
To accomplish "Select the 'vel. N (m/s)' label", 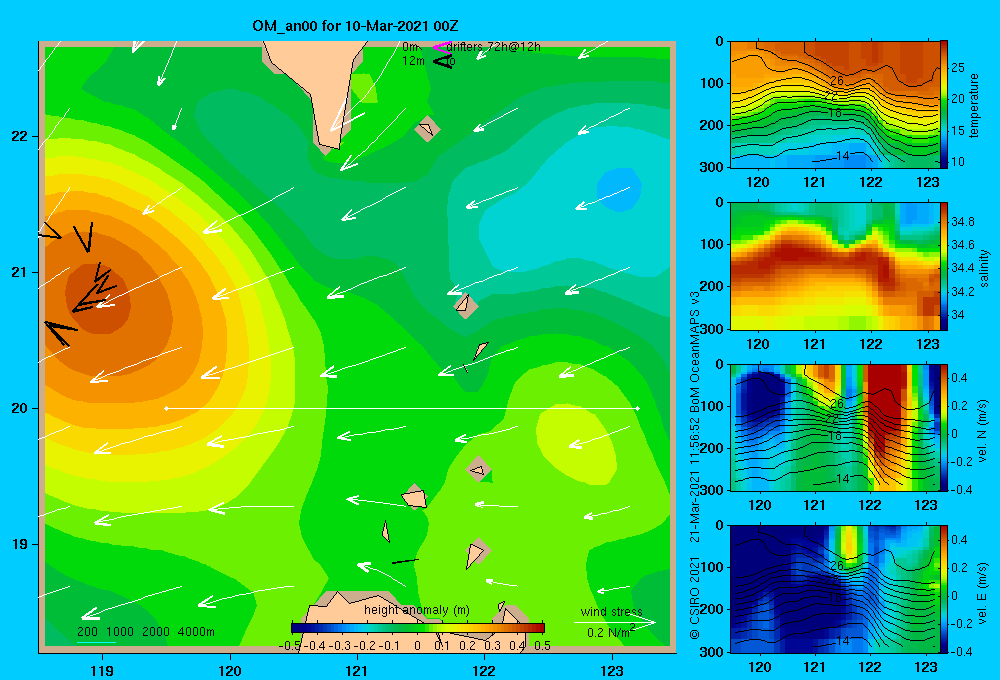I will (x=982, y=431).
